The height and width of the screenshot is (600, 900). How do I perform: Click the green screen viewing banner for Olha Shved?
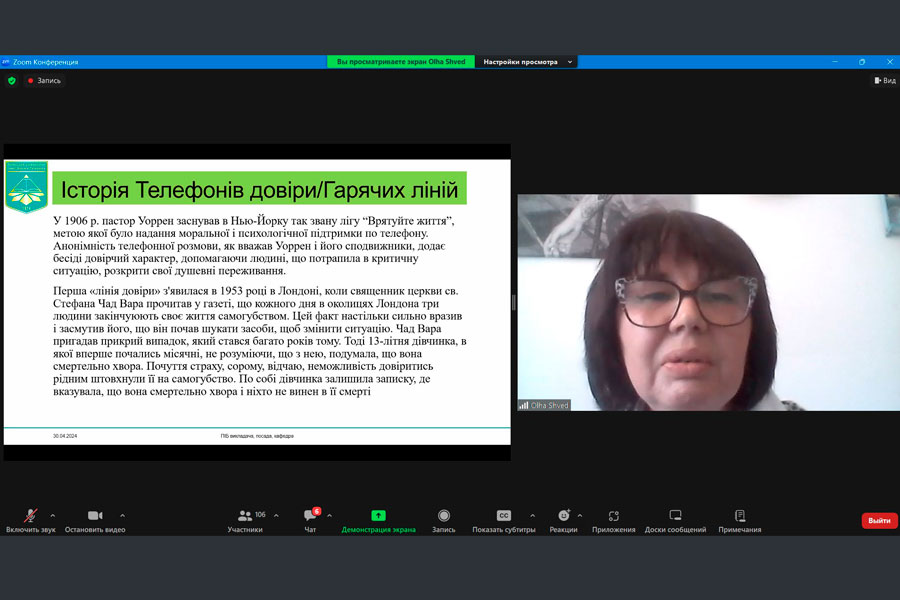[401, 62]
